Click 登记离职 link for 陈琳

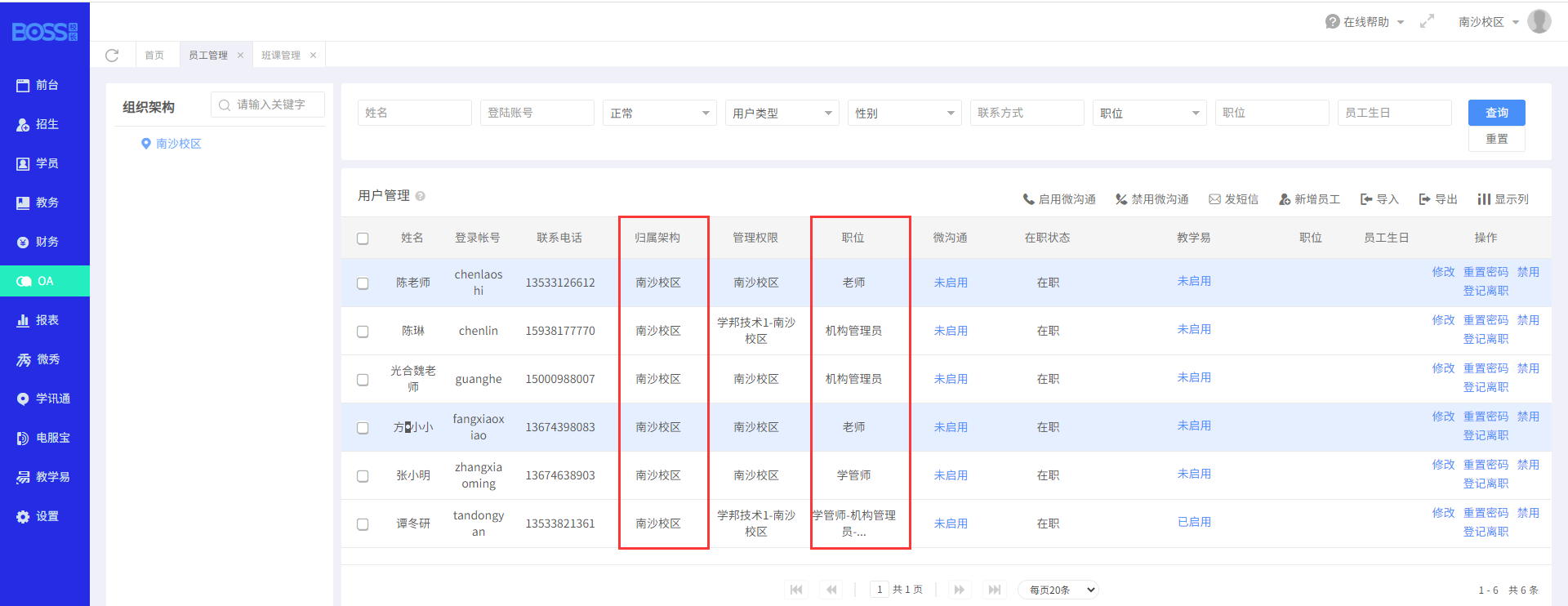point(1486,339)
